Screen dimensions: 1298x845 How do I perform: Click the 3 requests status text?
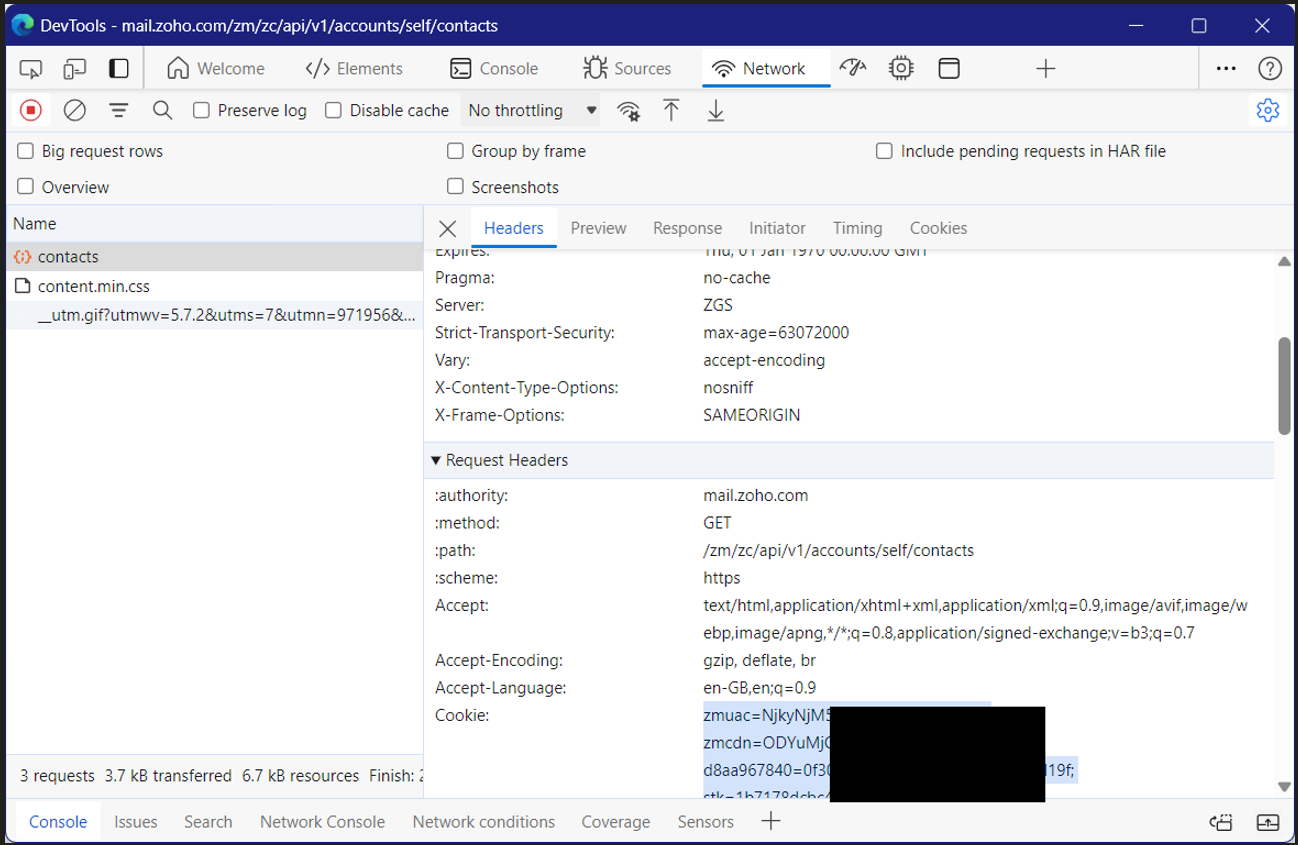(57, 775)
